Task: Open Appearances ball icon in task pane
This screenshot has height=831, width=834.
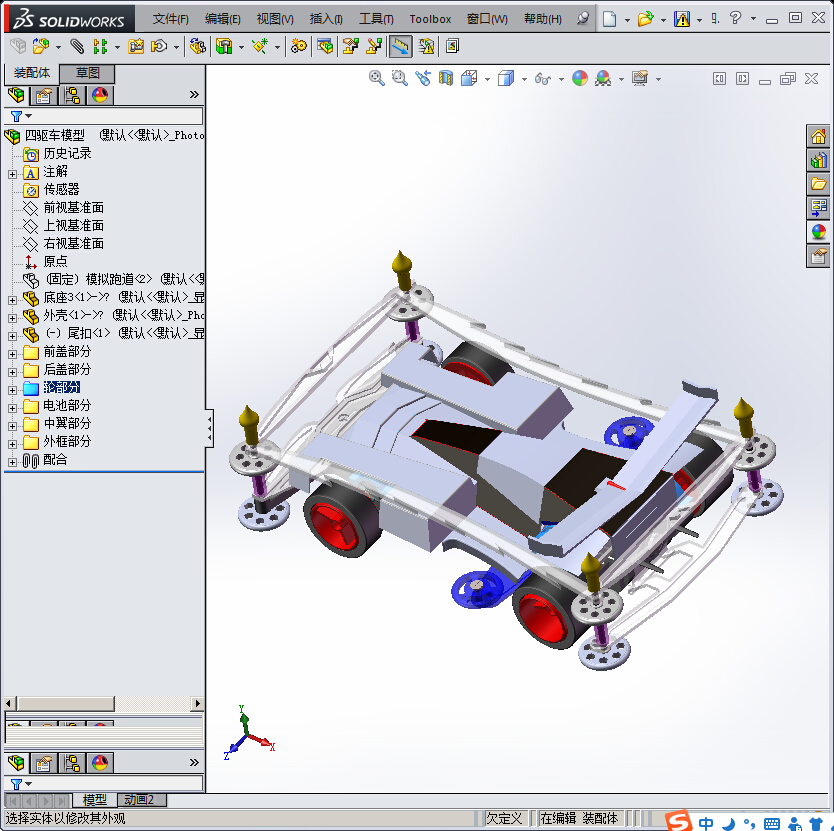Action: 818,232
